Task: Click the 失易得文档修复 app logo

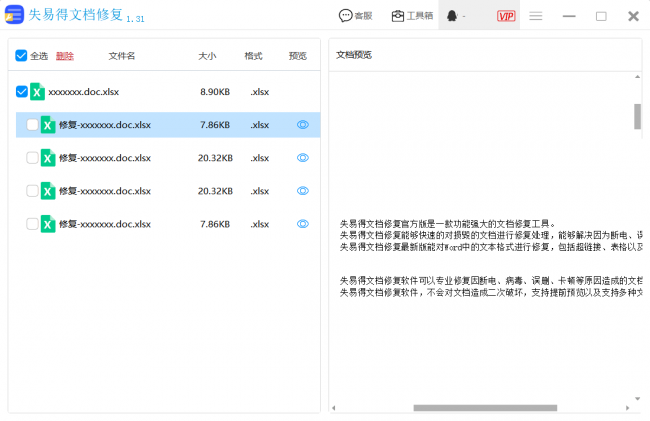Action: coord(14,15)
